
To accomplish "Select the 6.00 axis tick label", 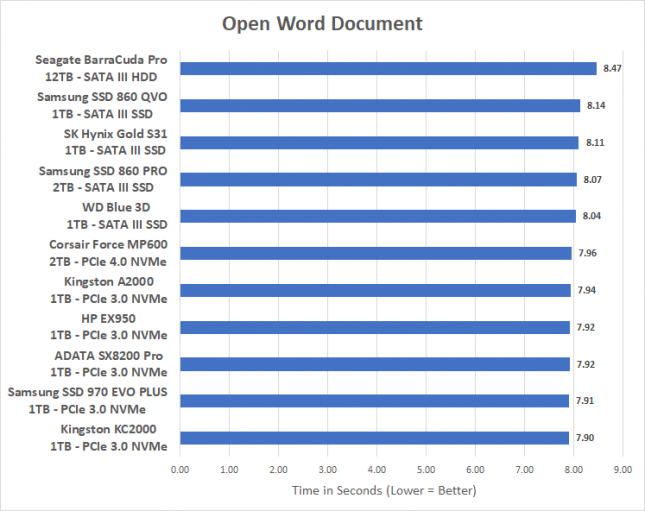I will [476, 469].
